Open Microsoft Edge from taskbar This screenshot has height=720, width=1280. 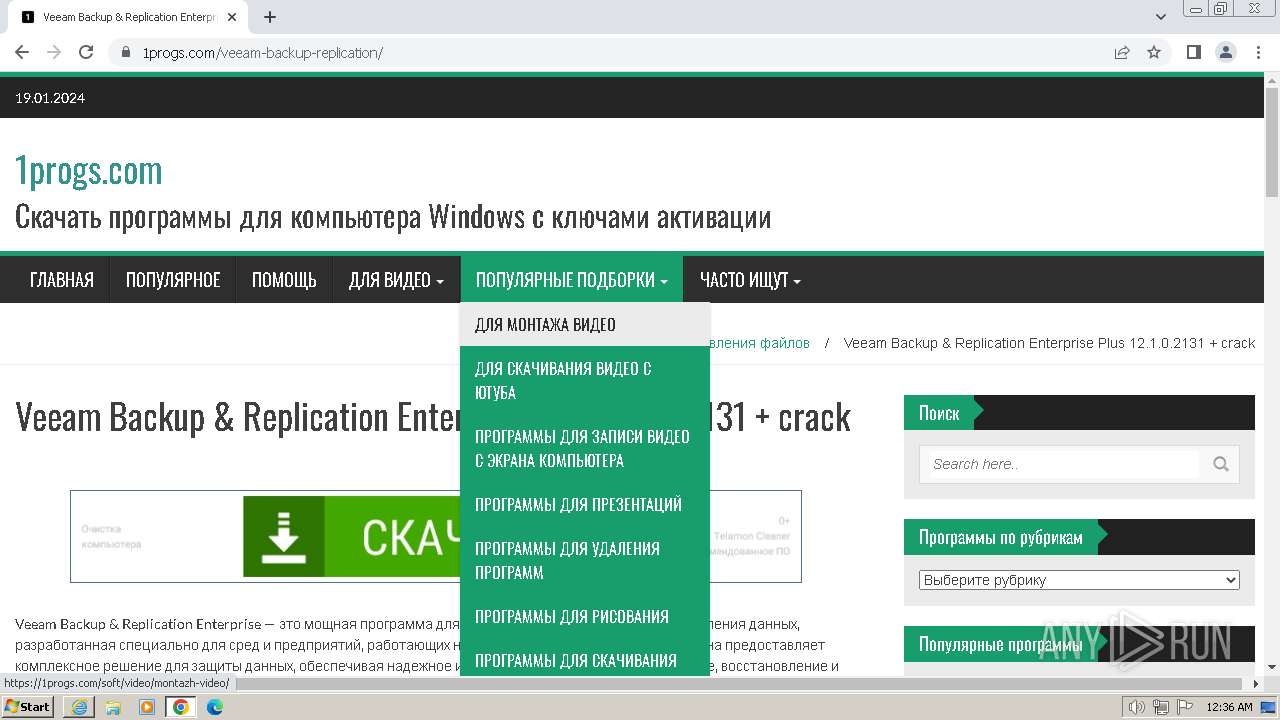point(215,707)
